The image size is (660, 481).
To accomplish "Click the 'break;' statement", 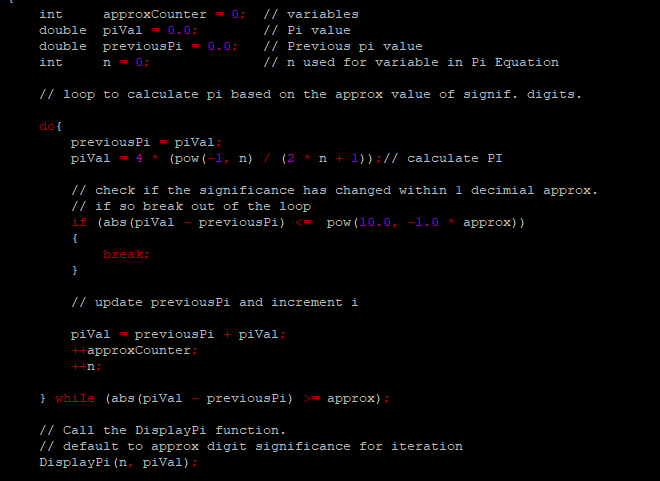I will (126, 254).
